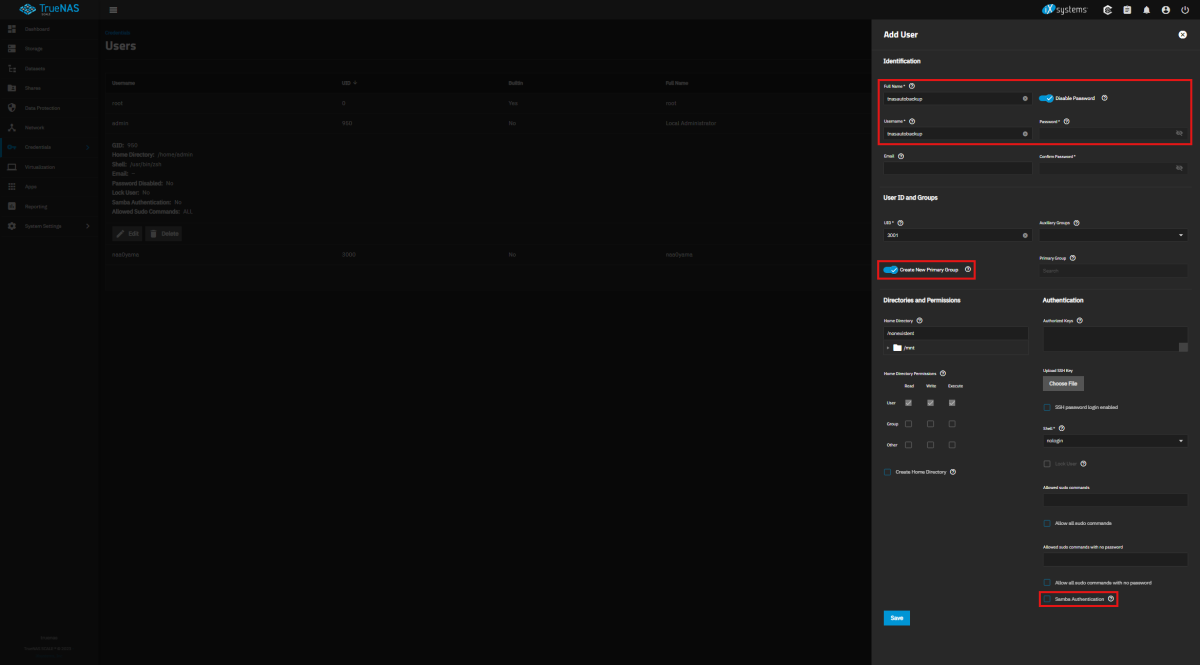
Task: Click the Credentials breadcrumb link
Action: [118, 34]
